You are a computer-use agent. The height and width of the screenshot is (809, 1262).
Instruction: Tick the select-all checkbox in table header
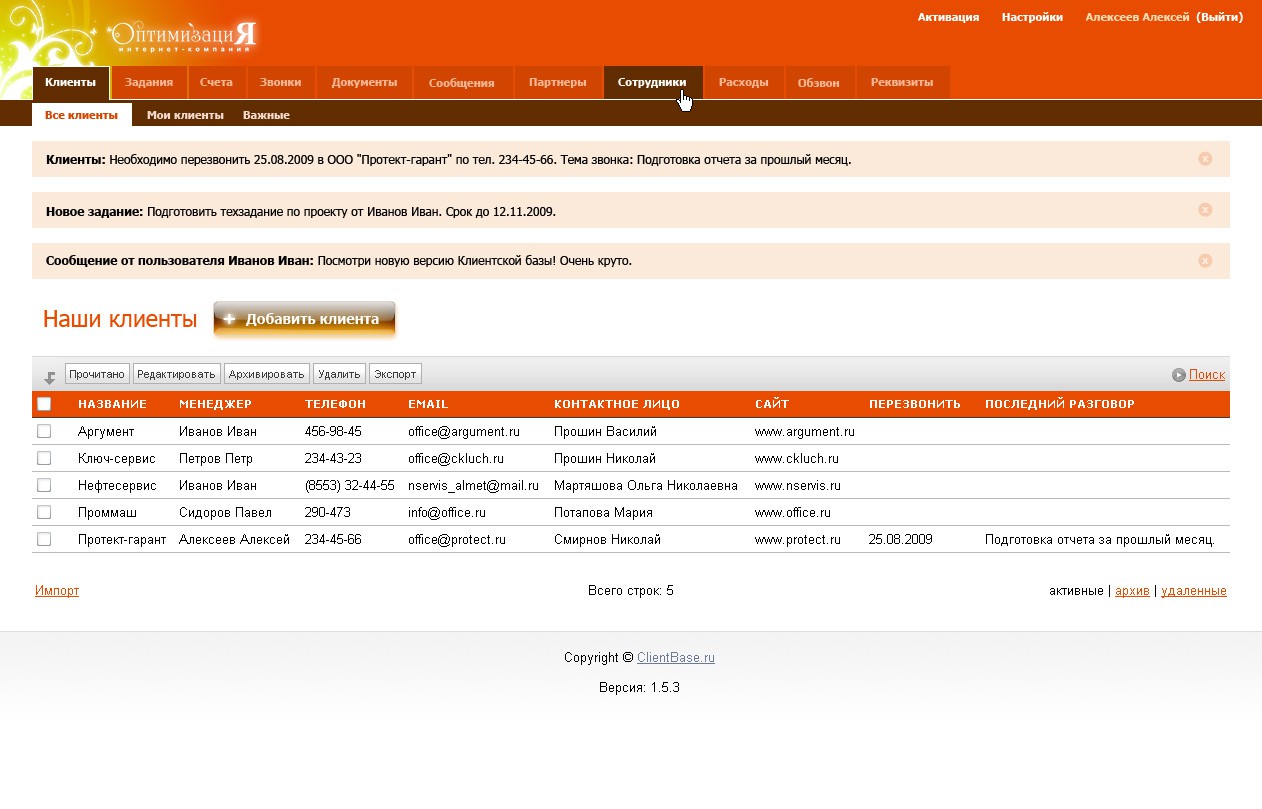click(44, 404)
